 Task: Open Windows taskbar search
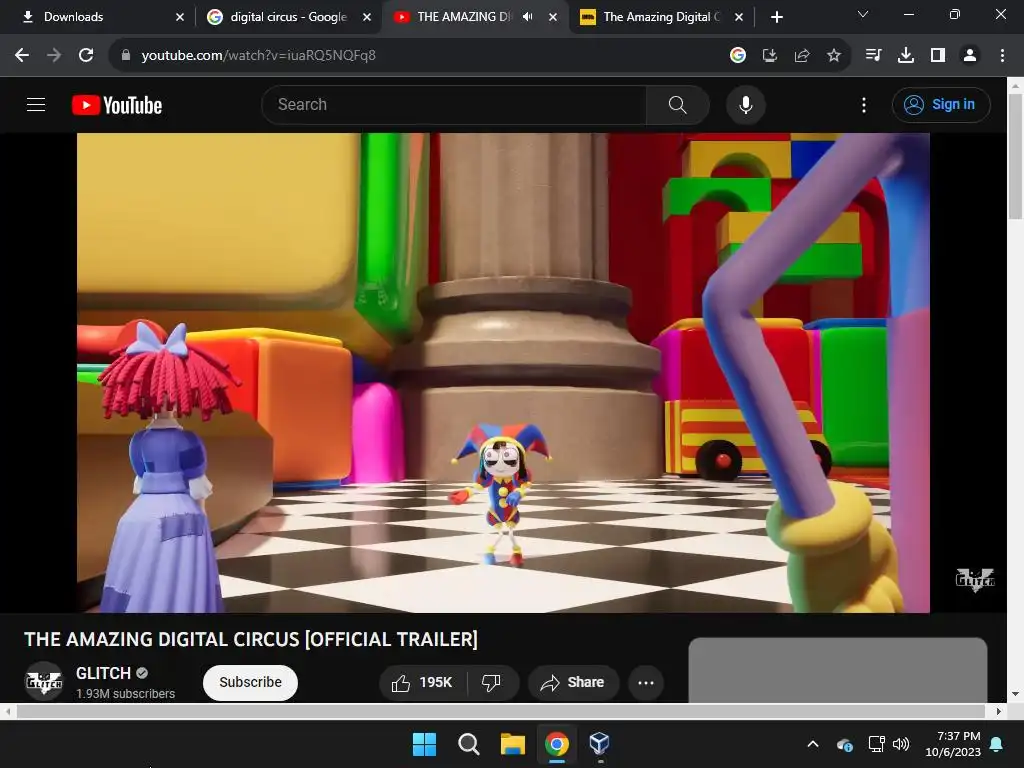tap(468, 744)
